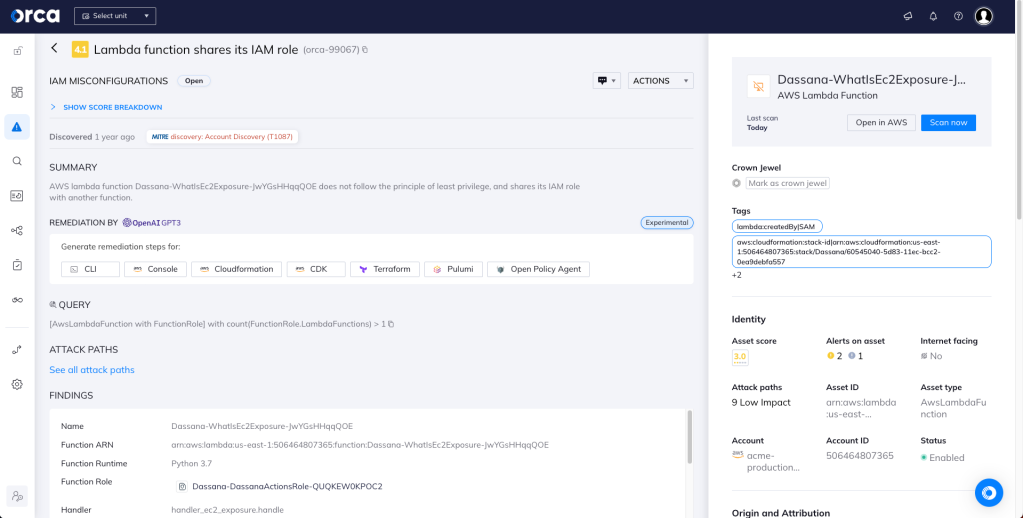This screenshot has width=1023, height=518.
Task: Open the Select unit dropdown
Action: [x=115, y=16]
